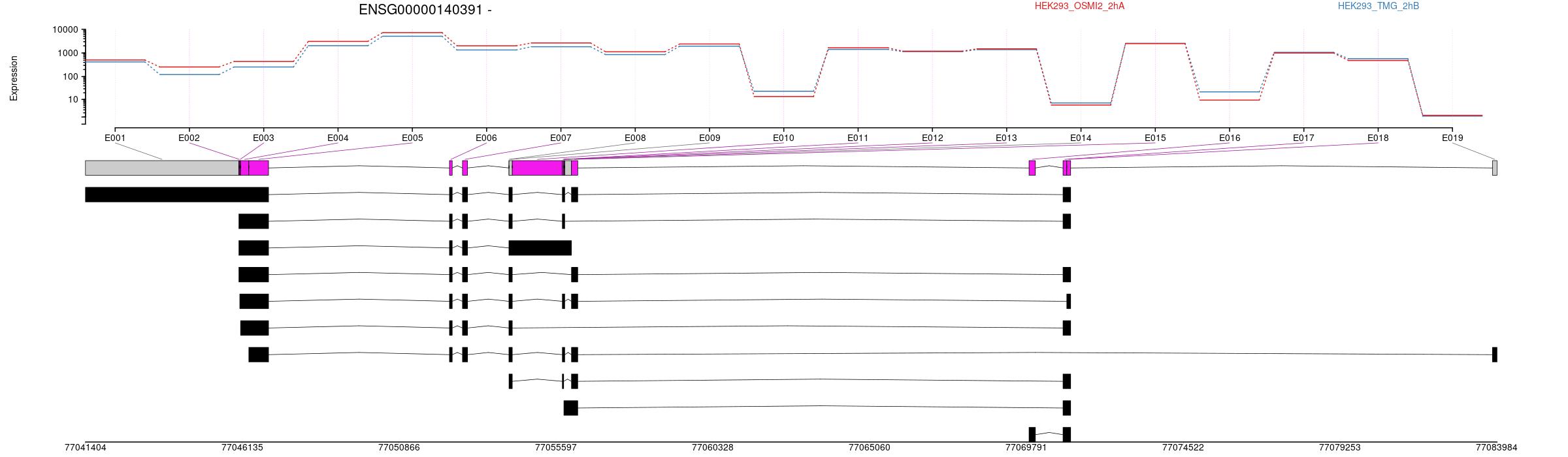
Task: Click genomic coordinate 77079253
Action: pyautogui.click(x=1340, y=447)
